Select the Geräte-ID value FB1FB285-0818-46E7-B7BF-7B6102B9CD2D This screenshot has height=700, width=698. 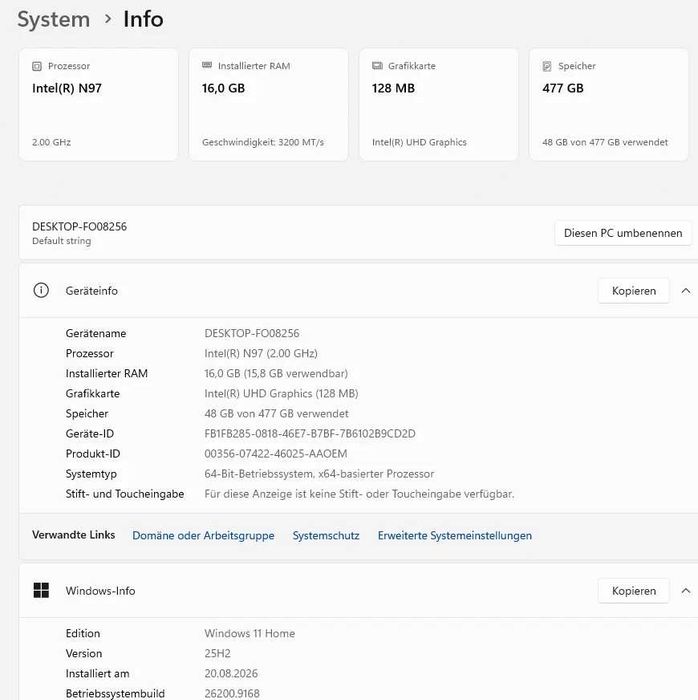click(x=310, y=434)
